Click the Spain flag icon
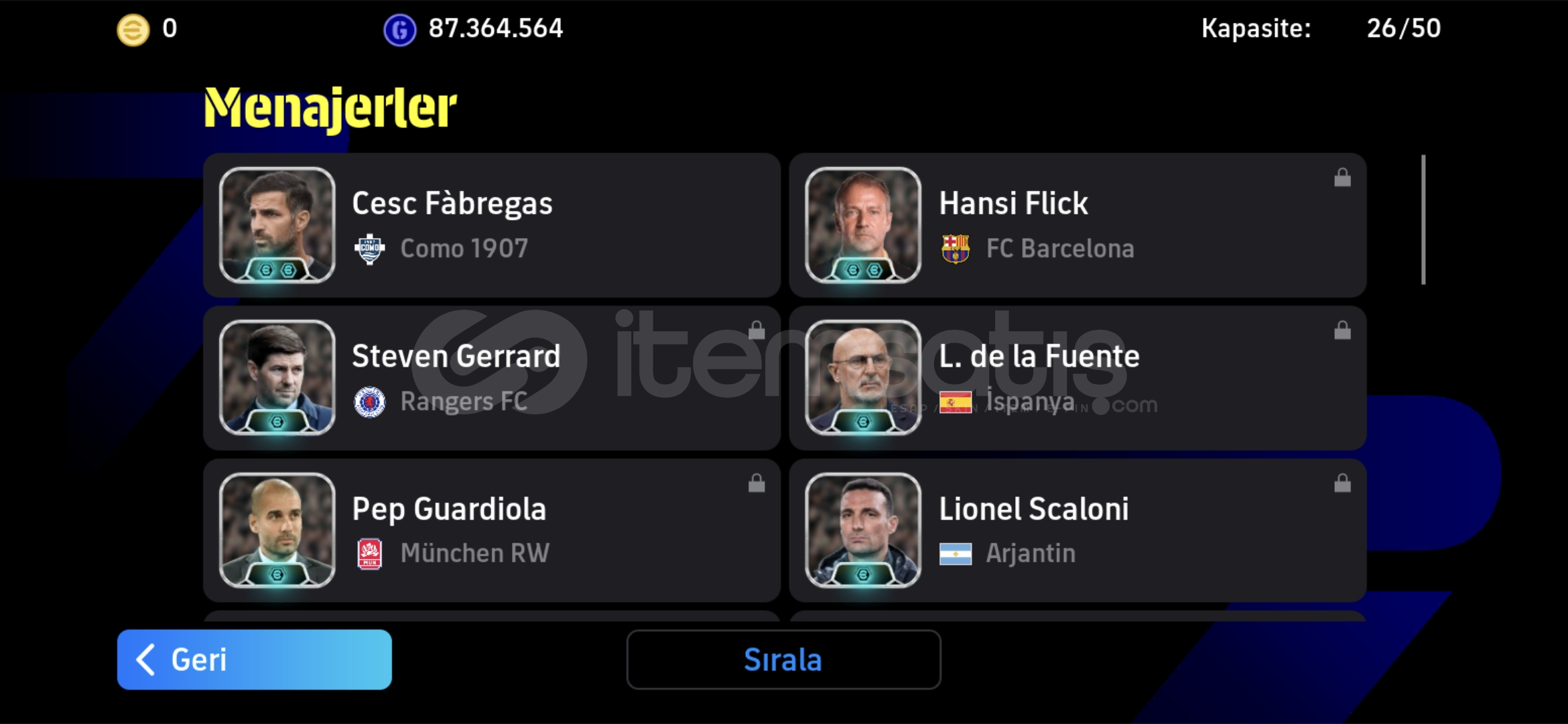Screen dimensions: 1568x724 (956, 402)
